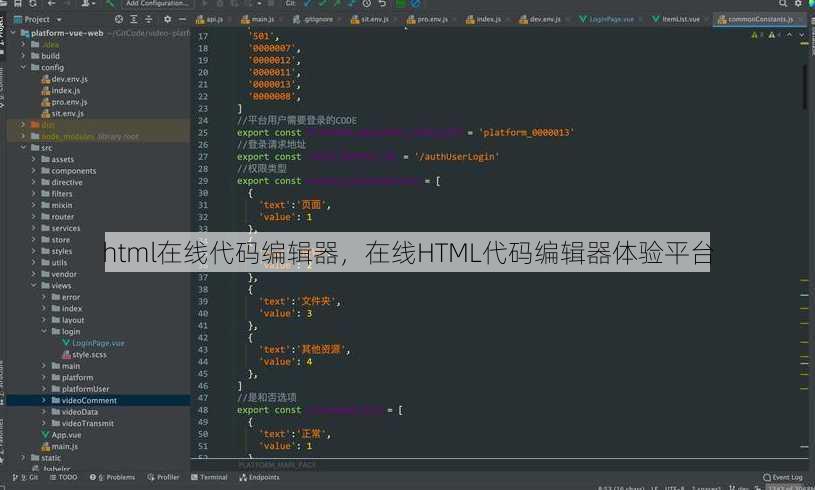The image size is (815, 490).
Task: Expand the router folder
Action: pyautogui.click(x=34, y=217)
